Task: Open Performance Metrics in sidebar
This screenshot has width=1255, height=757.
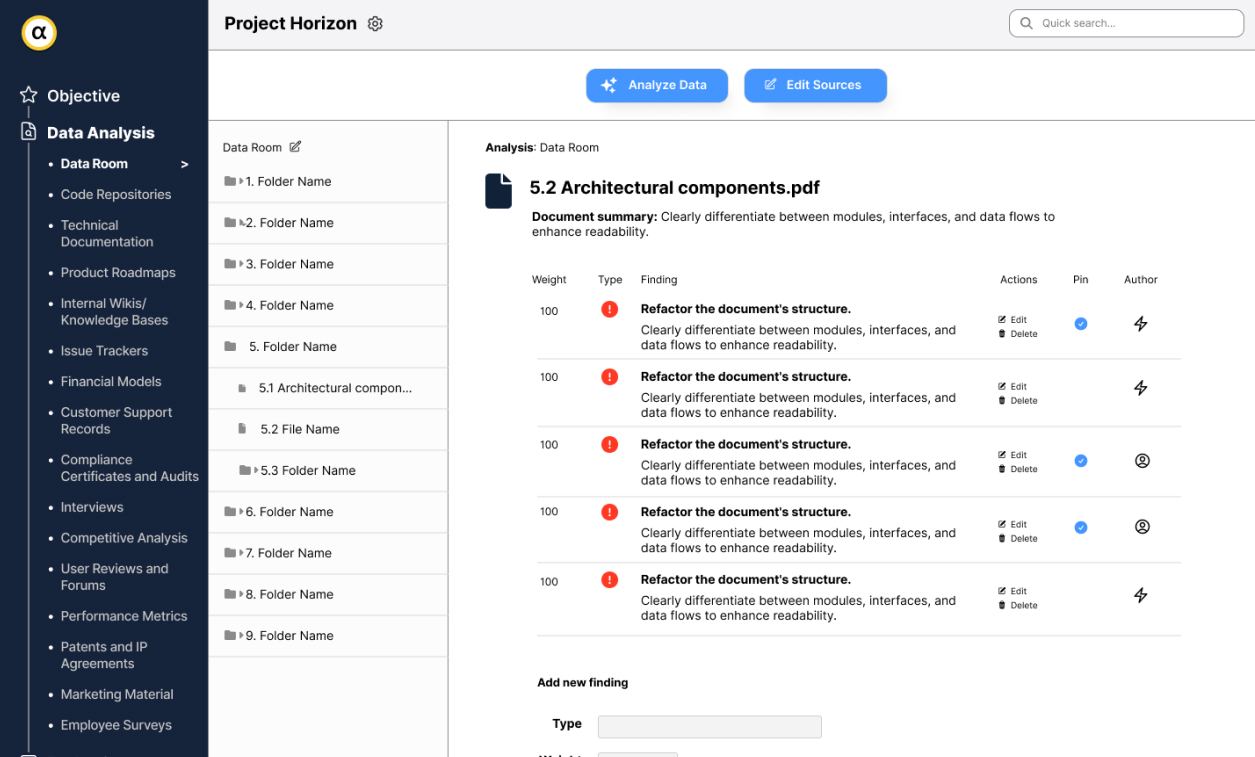Action: [124, 616]
